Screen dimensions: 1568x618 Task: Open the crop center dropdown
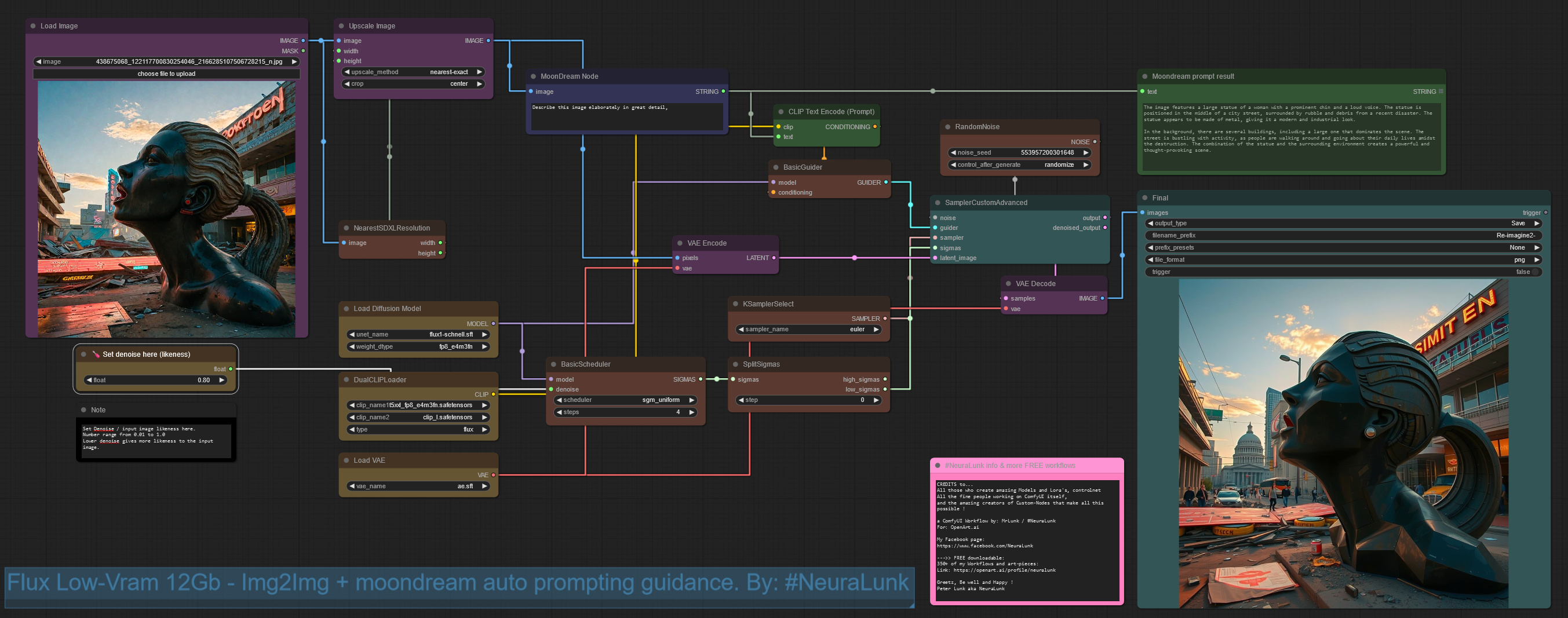[x=413, y=84]
